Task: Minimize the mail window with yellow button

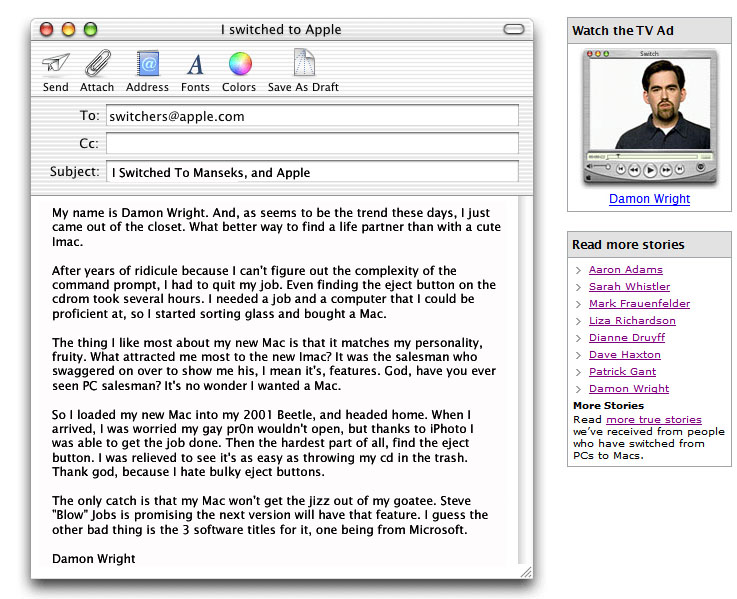Action: click(x=69, y=29)
